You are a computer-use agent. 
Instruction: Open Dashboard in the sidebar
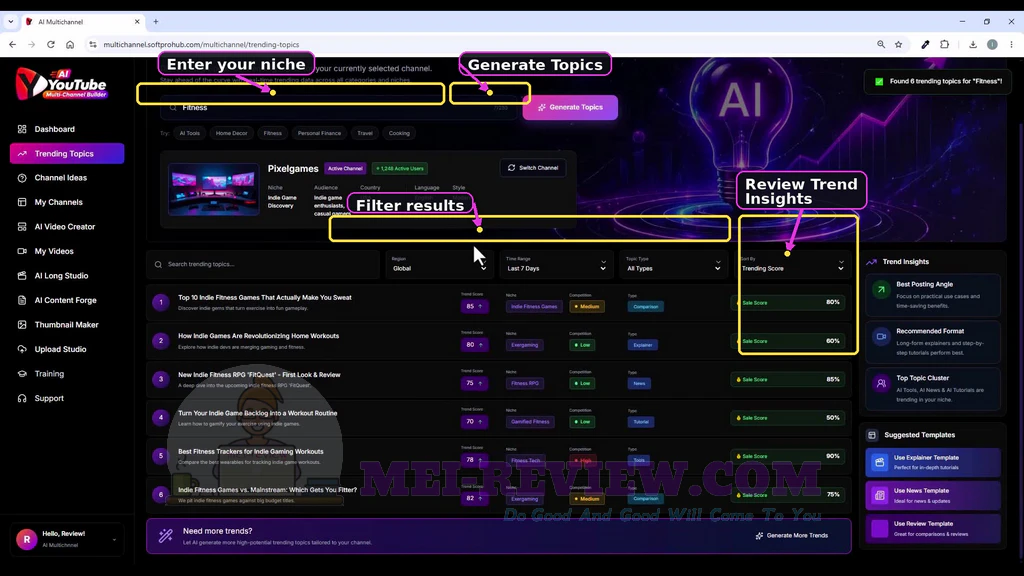coord(55,129)
